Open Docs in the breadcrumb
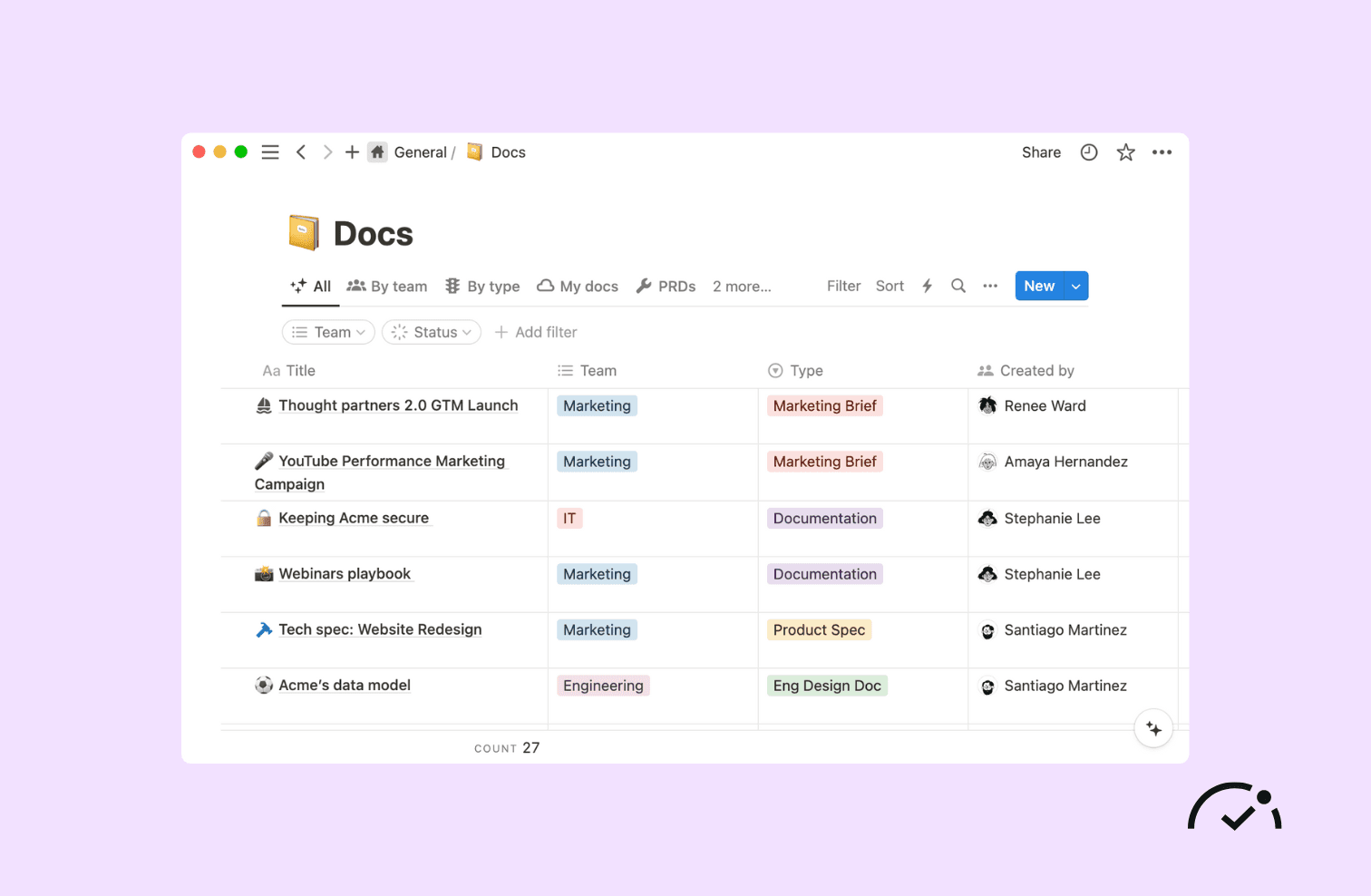 point(508,152)
